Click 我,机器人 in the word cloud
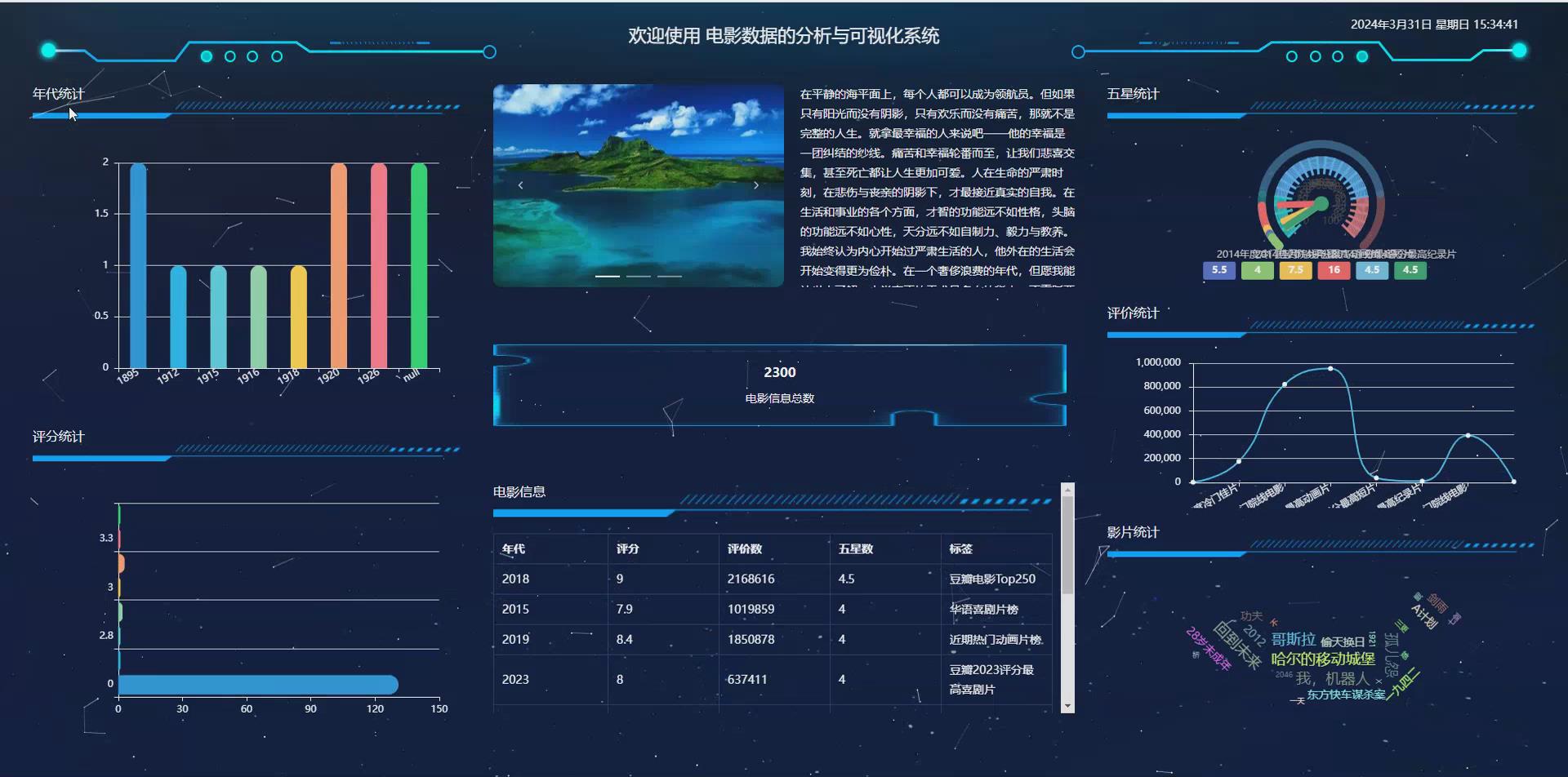 1333,679
